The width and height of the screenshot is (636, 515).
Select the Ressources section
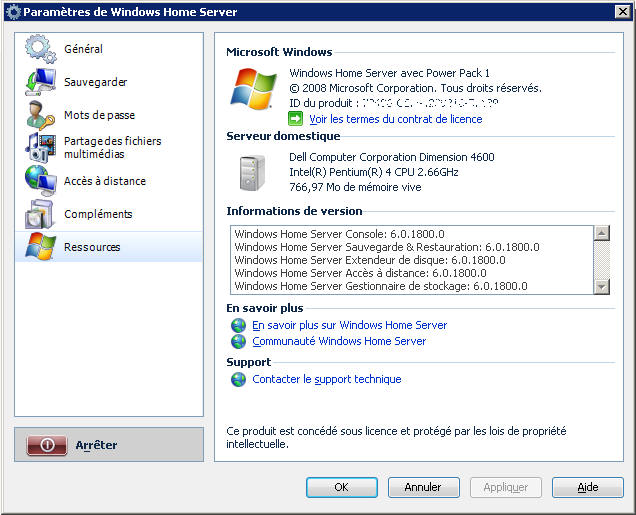click(109, 247)
